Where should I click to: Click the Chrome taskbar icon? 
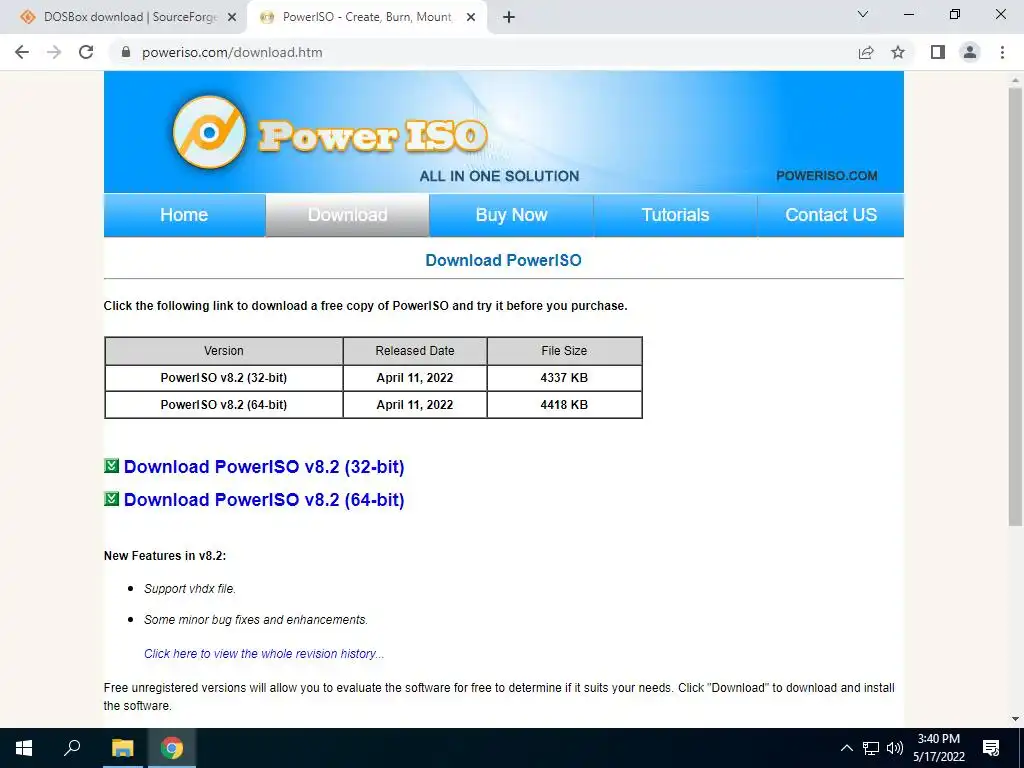[x=172, y=748]
